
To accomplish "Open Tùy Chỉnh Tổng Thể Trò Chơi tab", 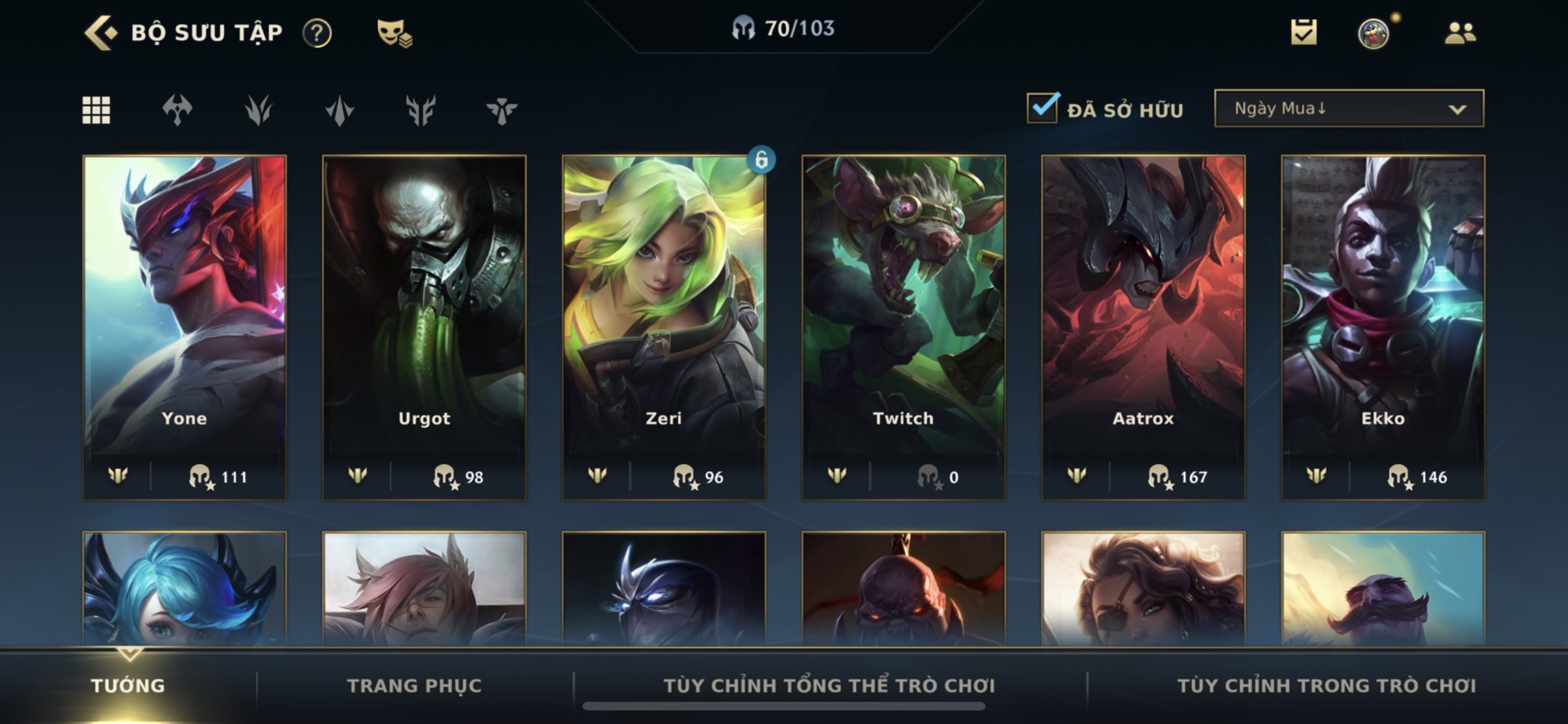I will click(829, 686).
